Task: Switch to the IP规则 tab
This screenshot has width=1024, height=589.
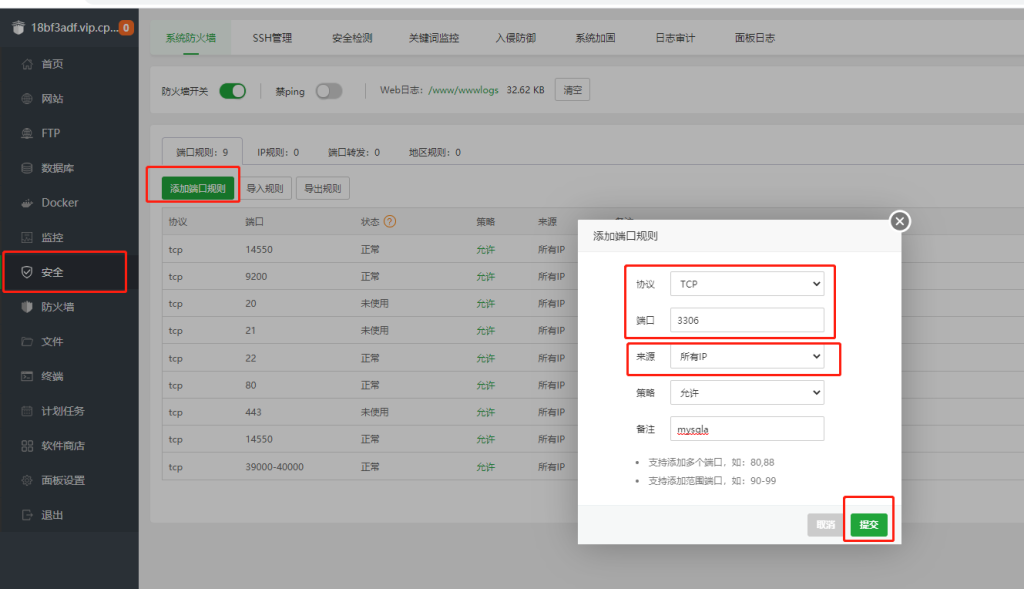Action: [278, 153]
